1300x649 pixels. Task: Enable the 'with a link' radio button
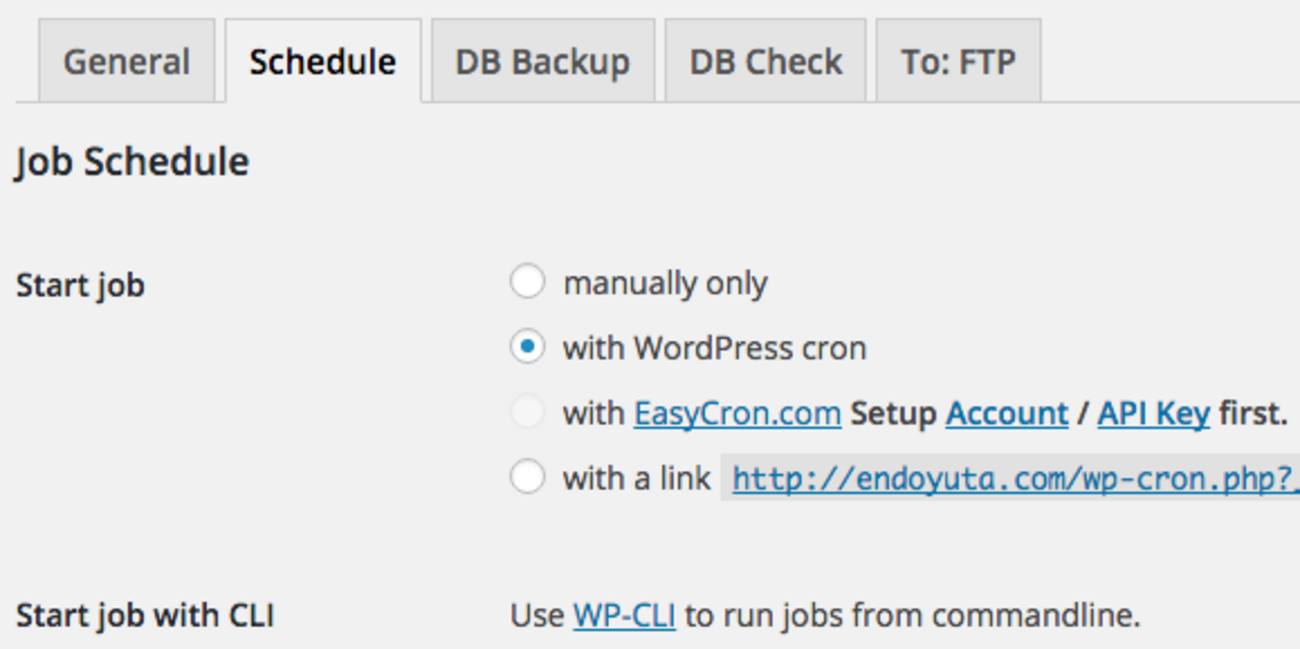[x=528, y=478]
